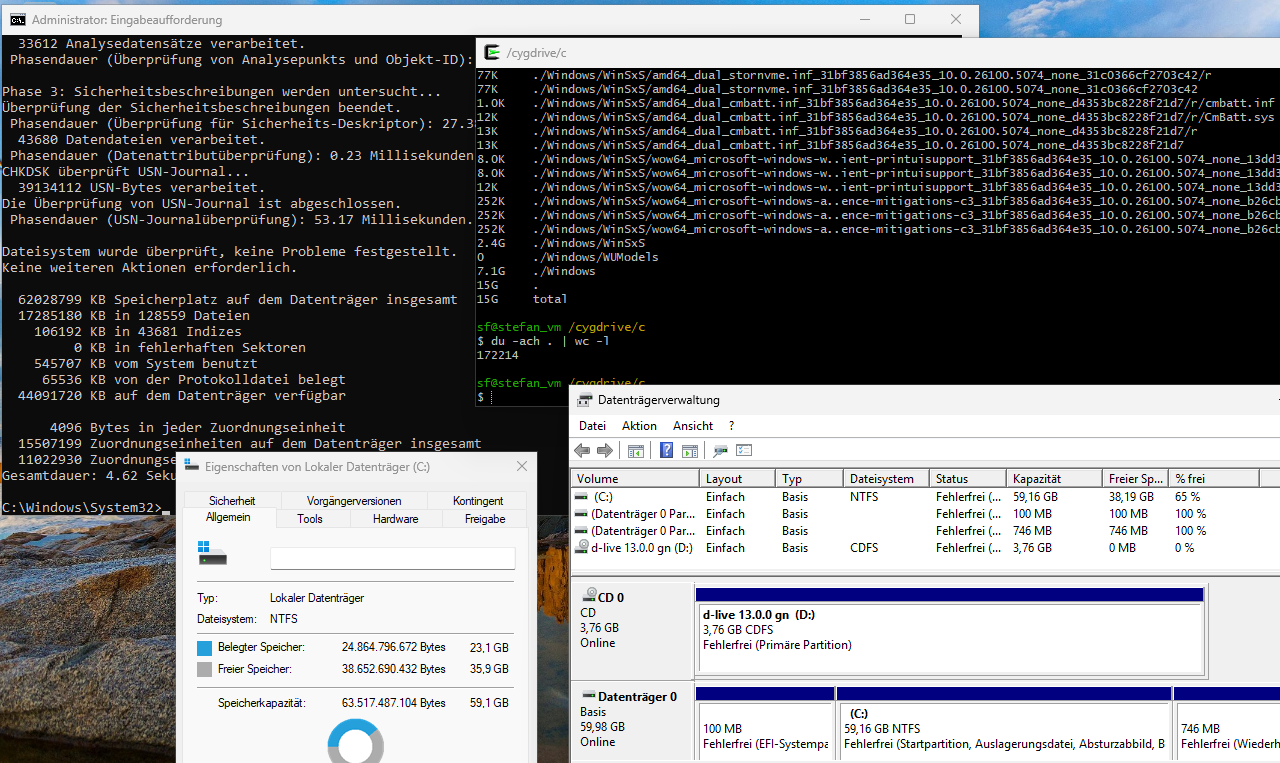Screen dimensions: 1280x763
Task: Toggle the action pane toolbar icon
Action: pyautogui.click(x=690, y=451)
